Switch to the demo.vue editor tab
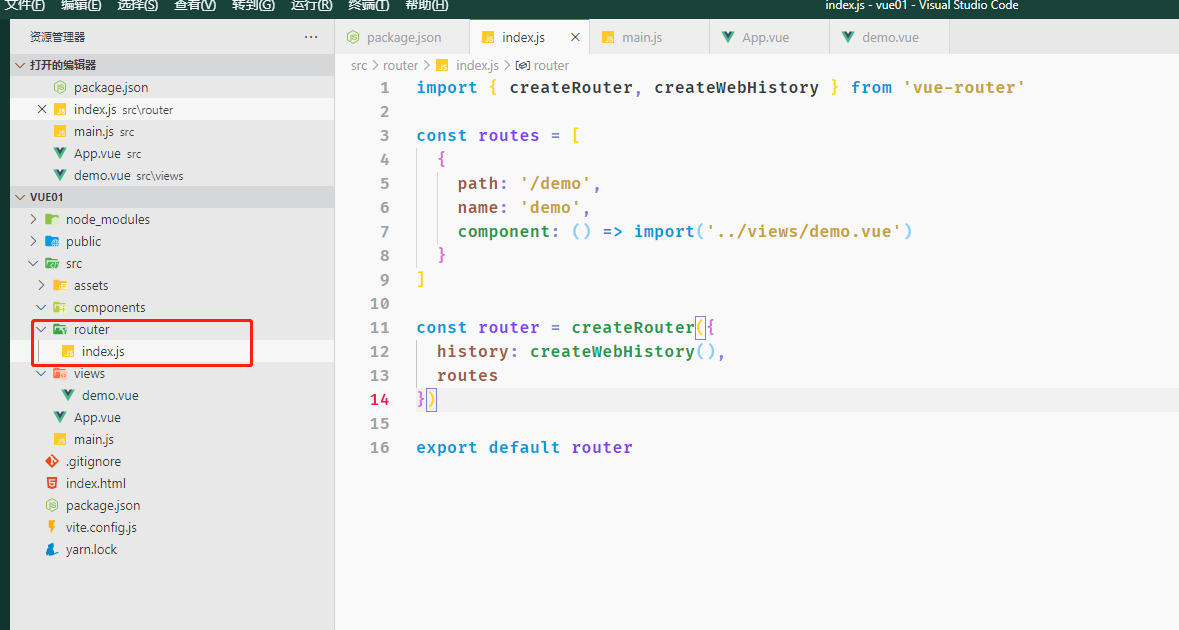The height and width of the screenshot is (630, 1179). pos(889,38)
